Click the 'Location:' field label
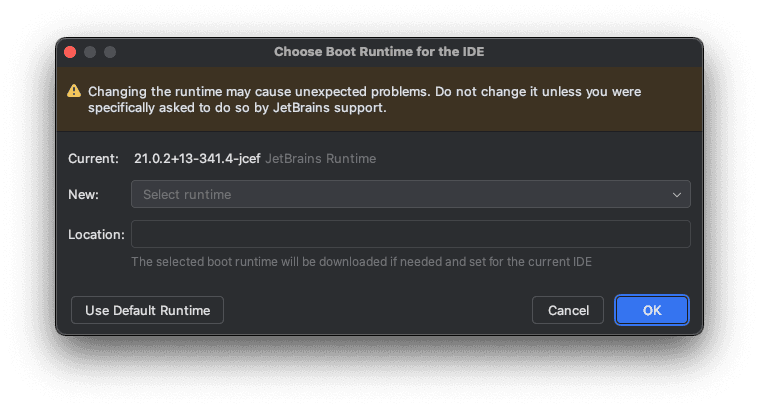Image resolution: width=759 pixels, height=409 pixels. pyautogui.click(x=96, y=234)
